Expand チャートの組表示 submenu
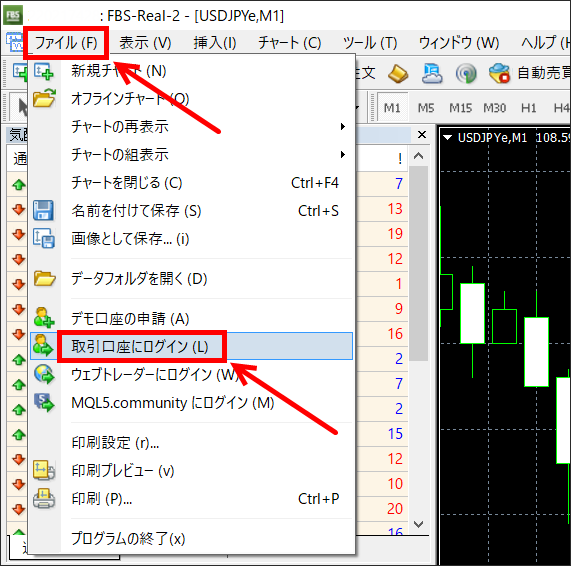This screenshot has height=566, width=571. (x=192, y=155)
